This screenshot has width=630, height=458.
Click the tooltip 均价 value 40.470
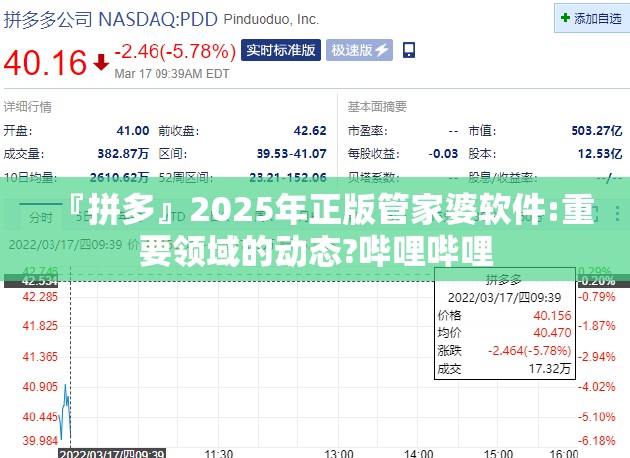point(552,333)
